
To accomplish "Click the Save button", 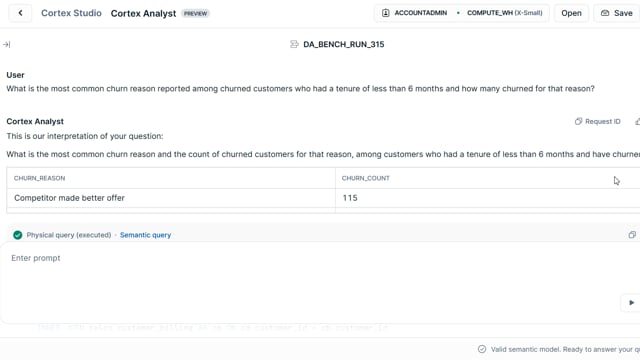I will click(617, 13).
